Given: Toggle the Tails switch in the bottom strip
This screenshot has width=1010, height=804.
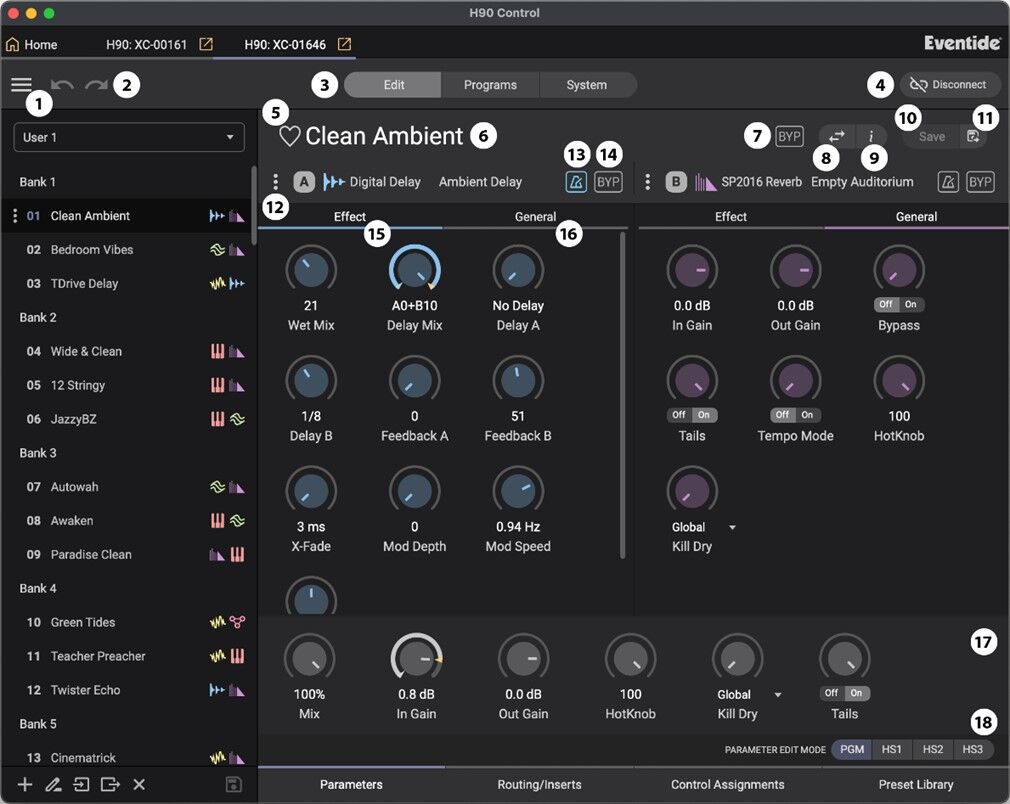Looking at the screenshot, I should click(x=844, y=693).
